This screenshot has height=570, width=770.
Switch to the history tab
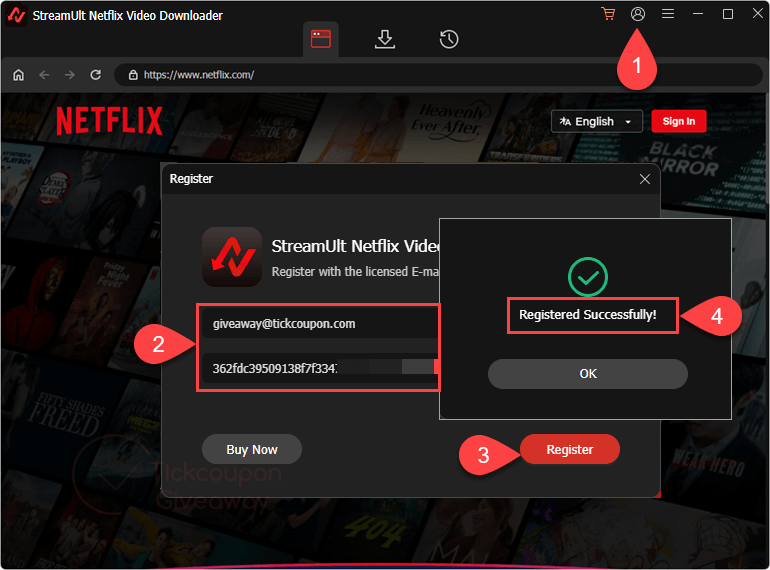(449, 39)
